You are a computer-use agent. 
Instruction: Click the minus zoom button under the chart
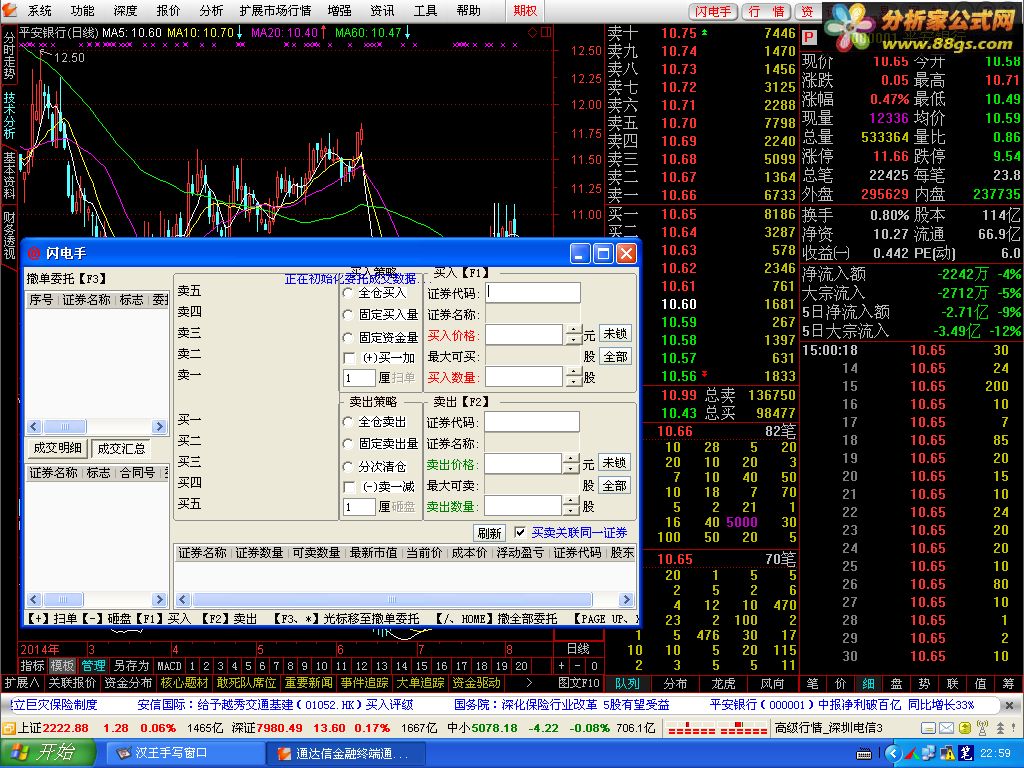click(x=577, y=666)
